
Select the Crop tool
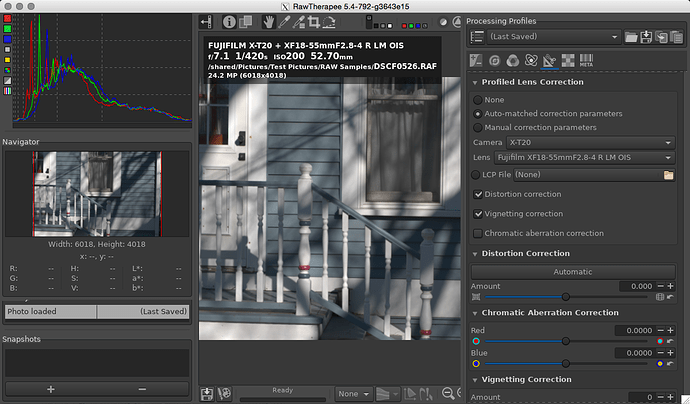click(313, 22)
